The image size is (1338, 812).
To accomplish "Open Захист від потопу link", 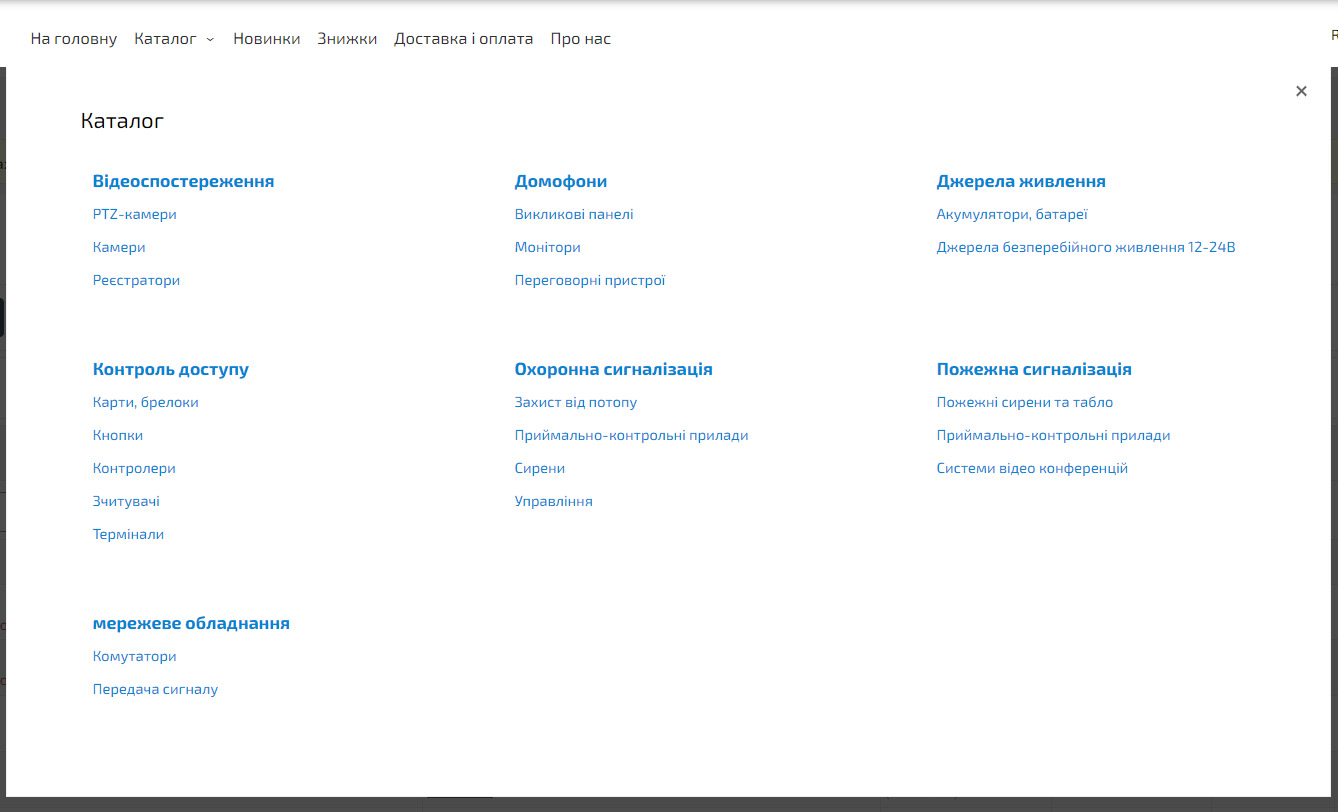I will click(x=575, y=402).
